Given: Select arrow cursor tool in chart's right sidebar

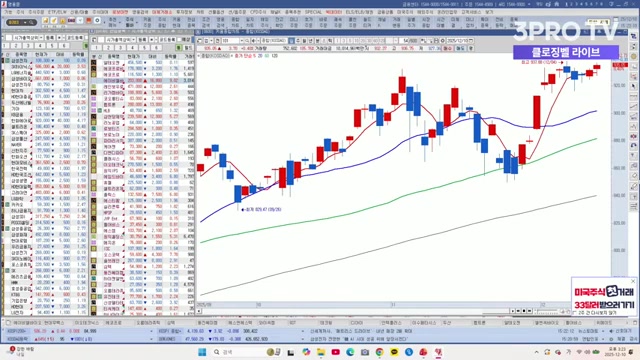Looking at the screenshot, I should coord(633,87).
